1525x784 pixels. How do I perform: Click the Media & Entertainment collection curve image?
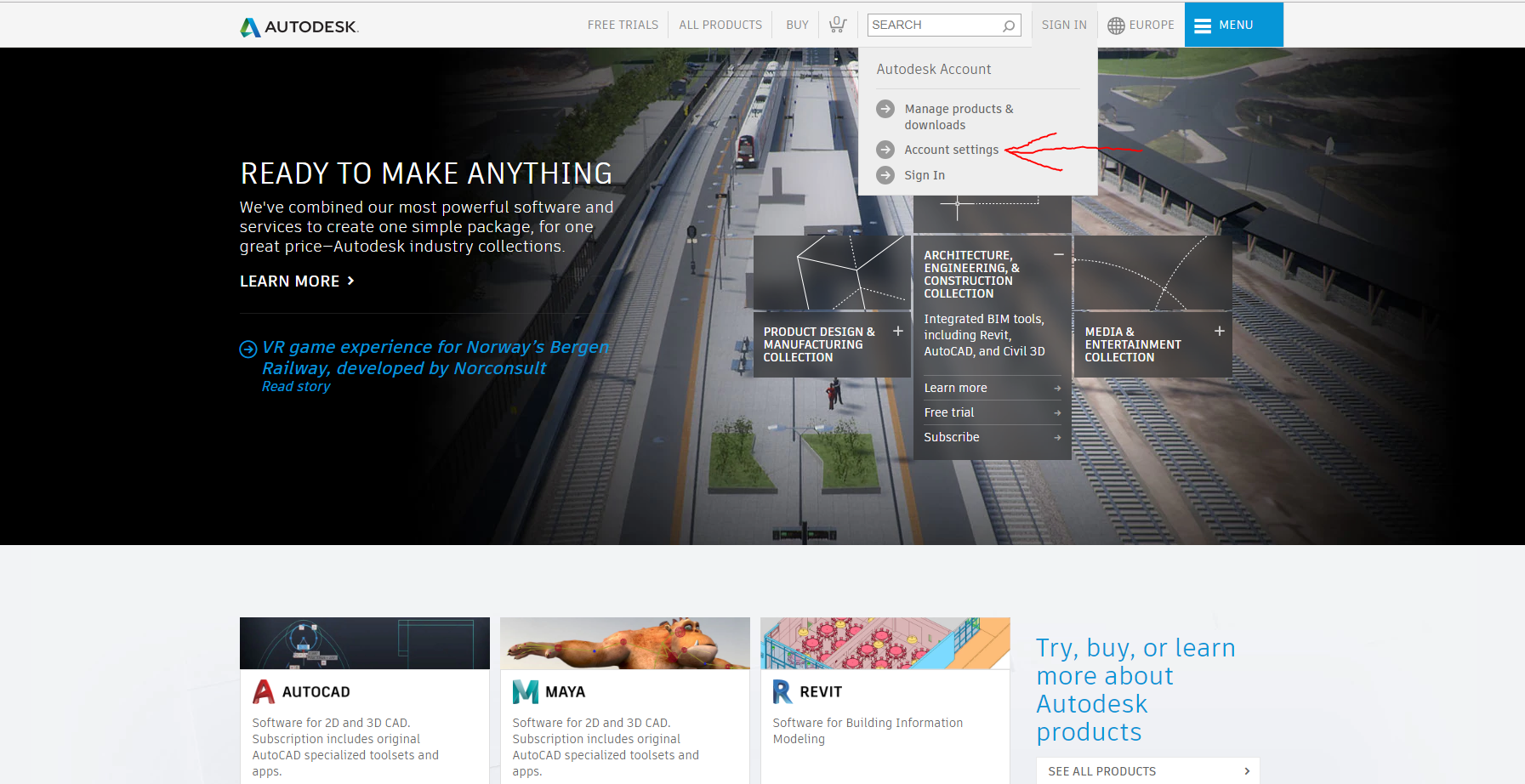tap(1153, 273)
